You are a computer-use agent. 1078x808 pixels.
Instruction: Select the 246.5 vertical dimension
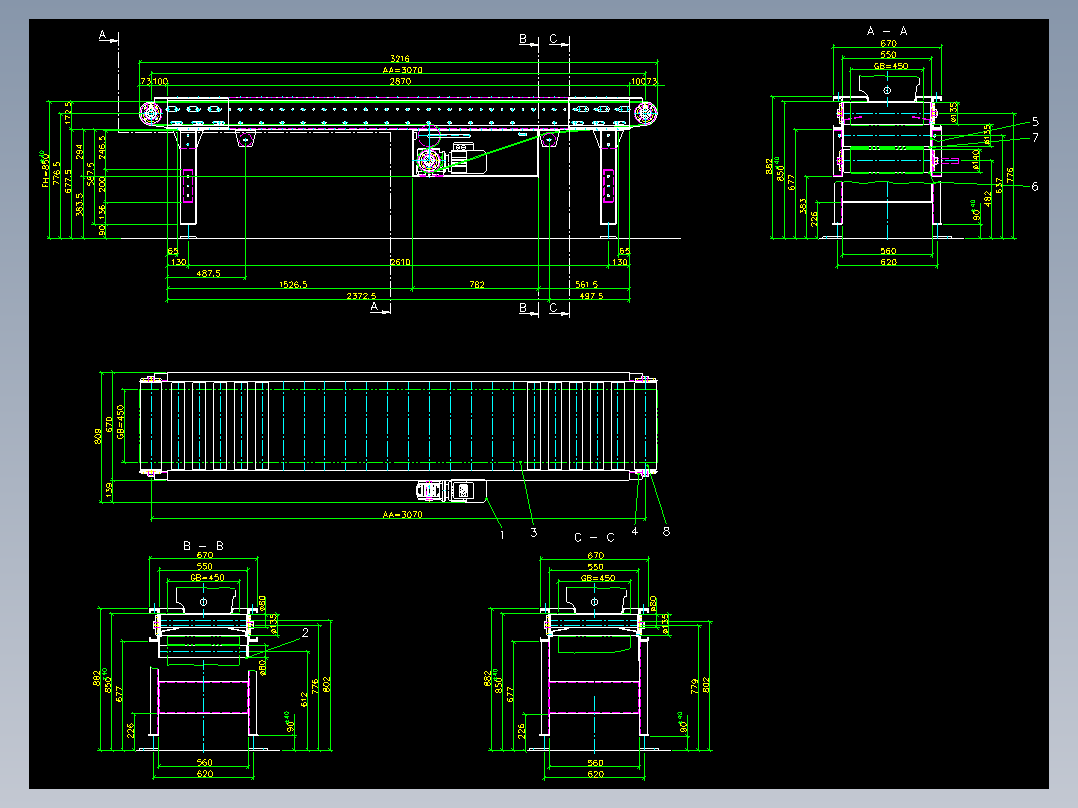pyautogui.click(x=102, y=147)
